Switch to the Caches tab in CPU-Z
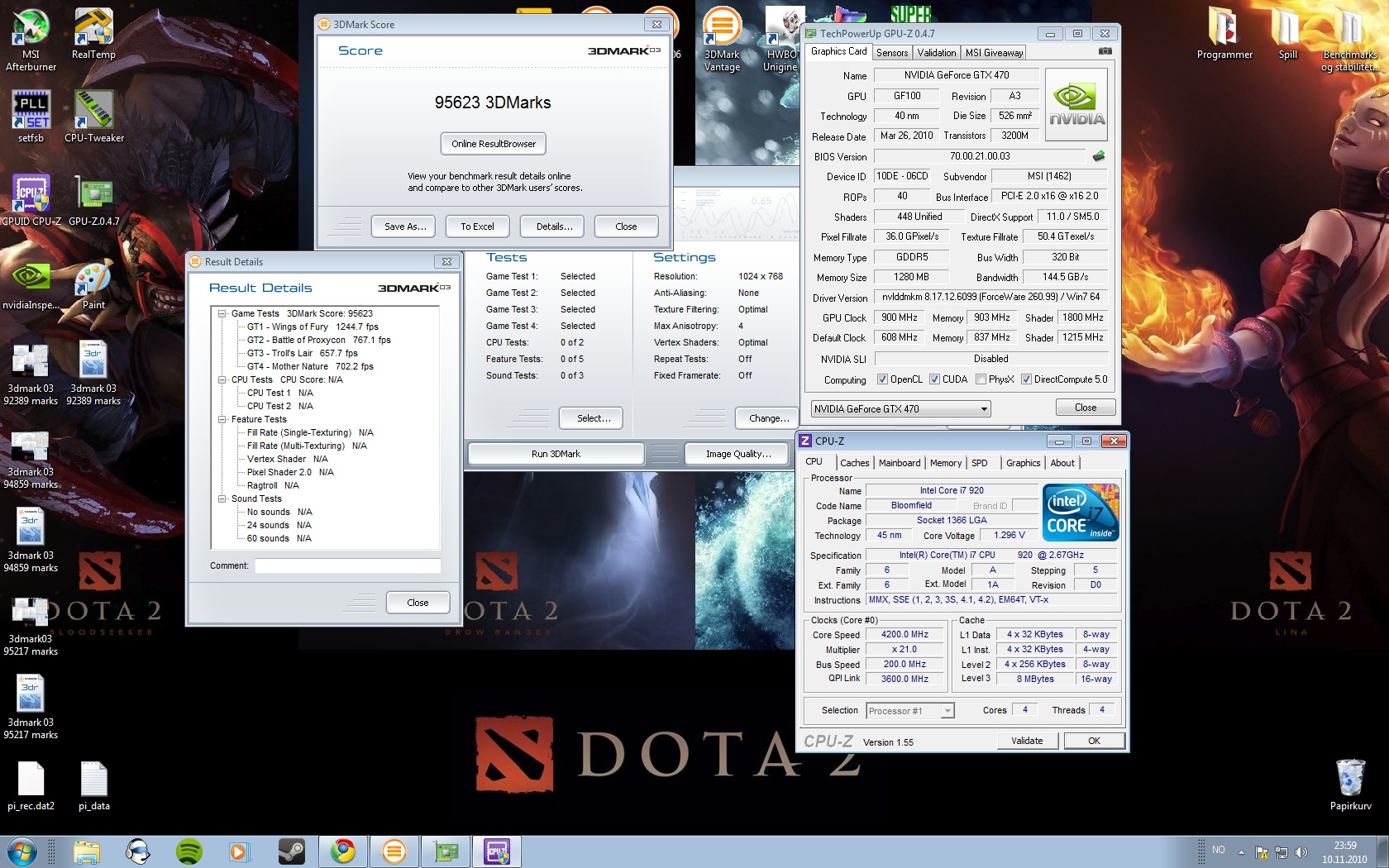The image size is (1389, 868). pyautogui.click(x=854, y=463)
